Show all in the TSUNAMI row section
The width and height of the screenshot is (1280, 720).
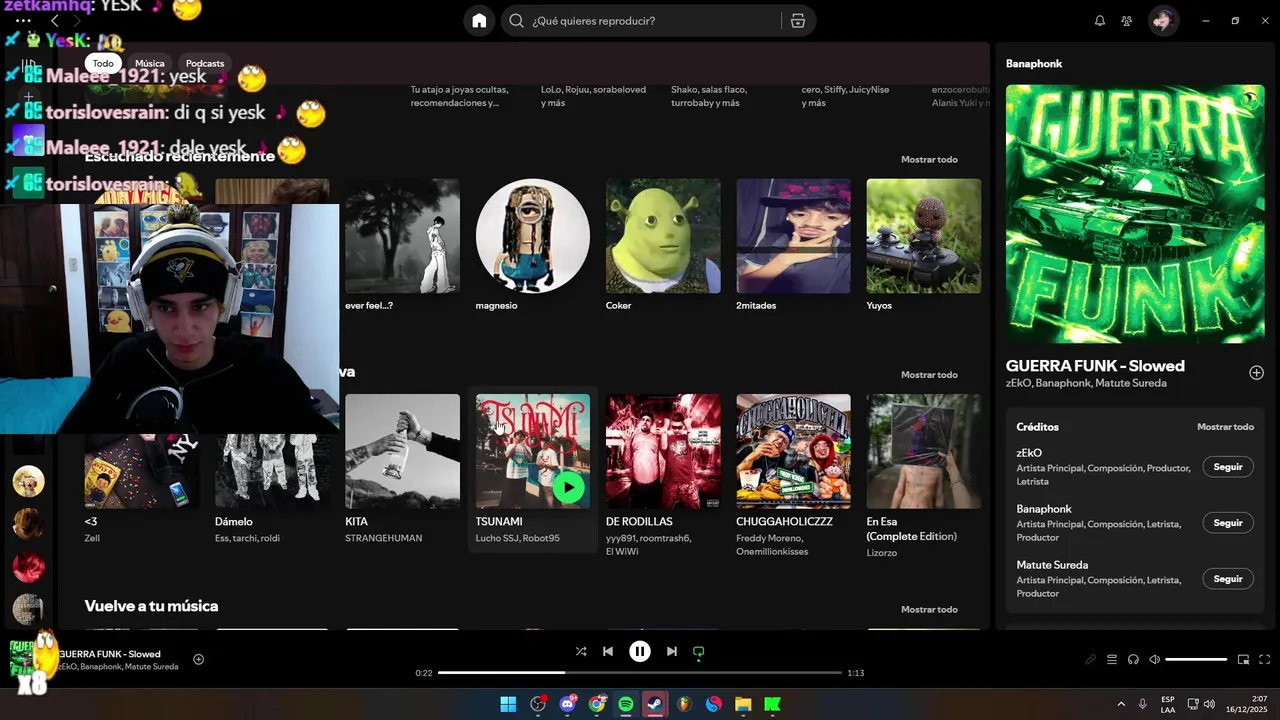tap(929, 375)
